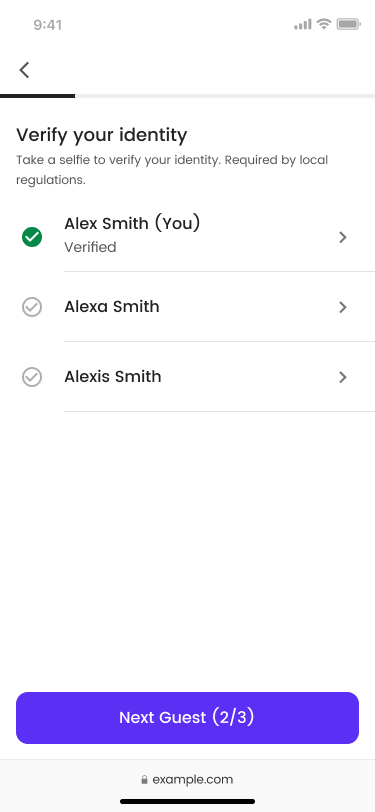Viewport: 375px width, 812px height.
Task: Toggle the gray checkmark beside Alexa Smith
Action: point(32,307)
